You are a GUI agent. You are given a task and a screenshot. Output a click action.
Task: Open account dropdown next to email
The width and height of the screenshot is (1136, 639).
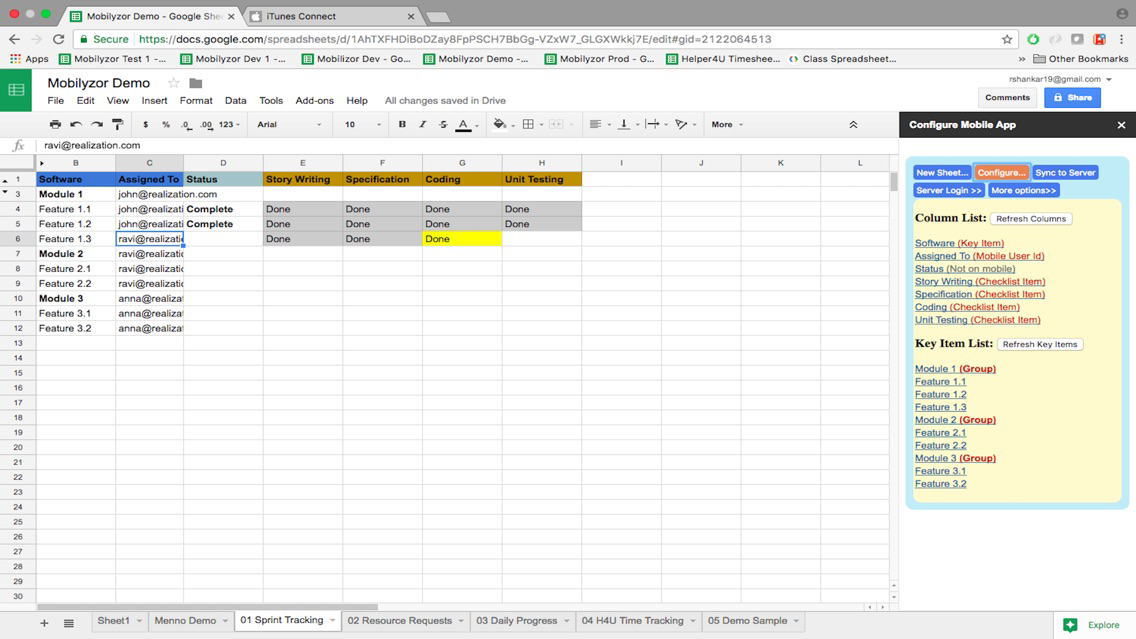[x=1108, y=79]
